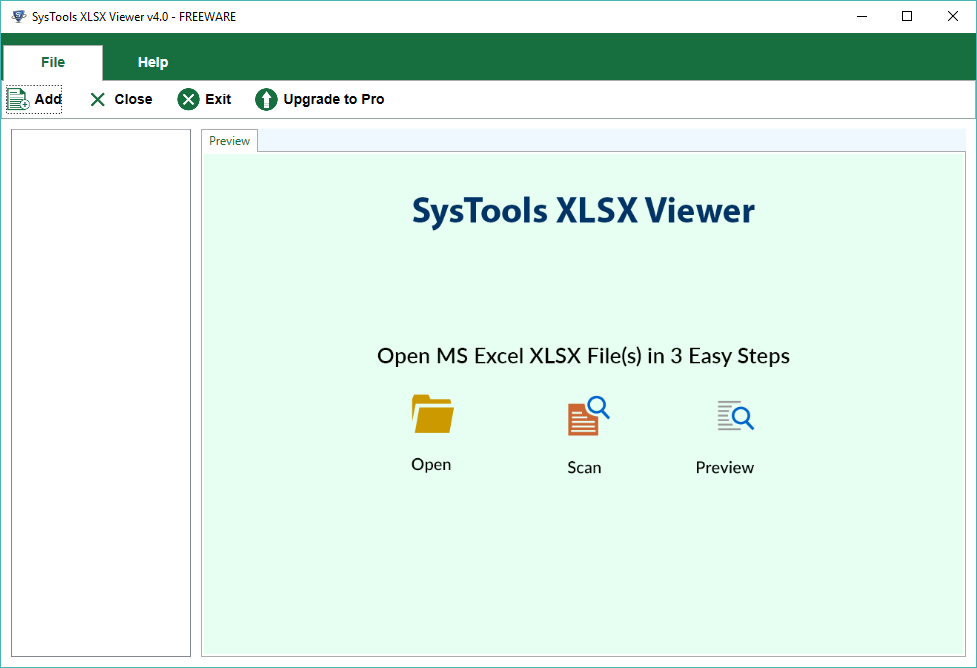The height and width of the screenshot is (668, 977).
Task: Click inside the empty file list panel
Action: click(101, 393)
